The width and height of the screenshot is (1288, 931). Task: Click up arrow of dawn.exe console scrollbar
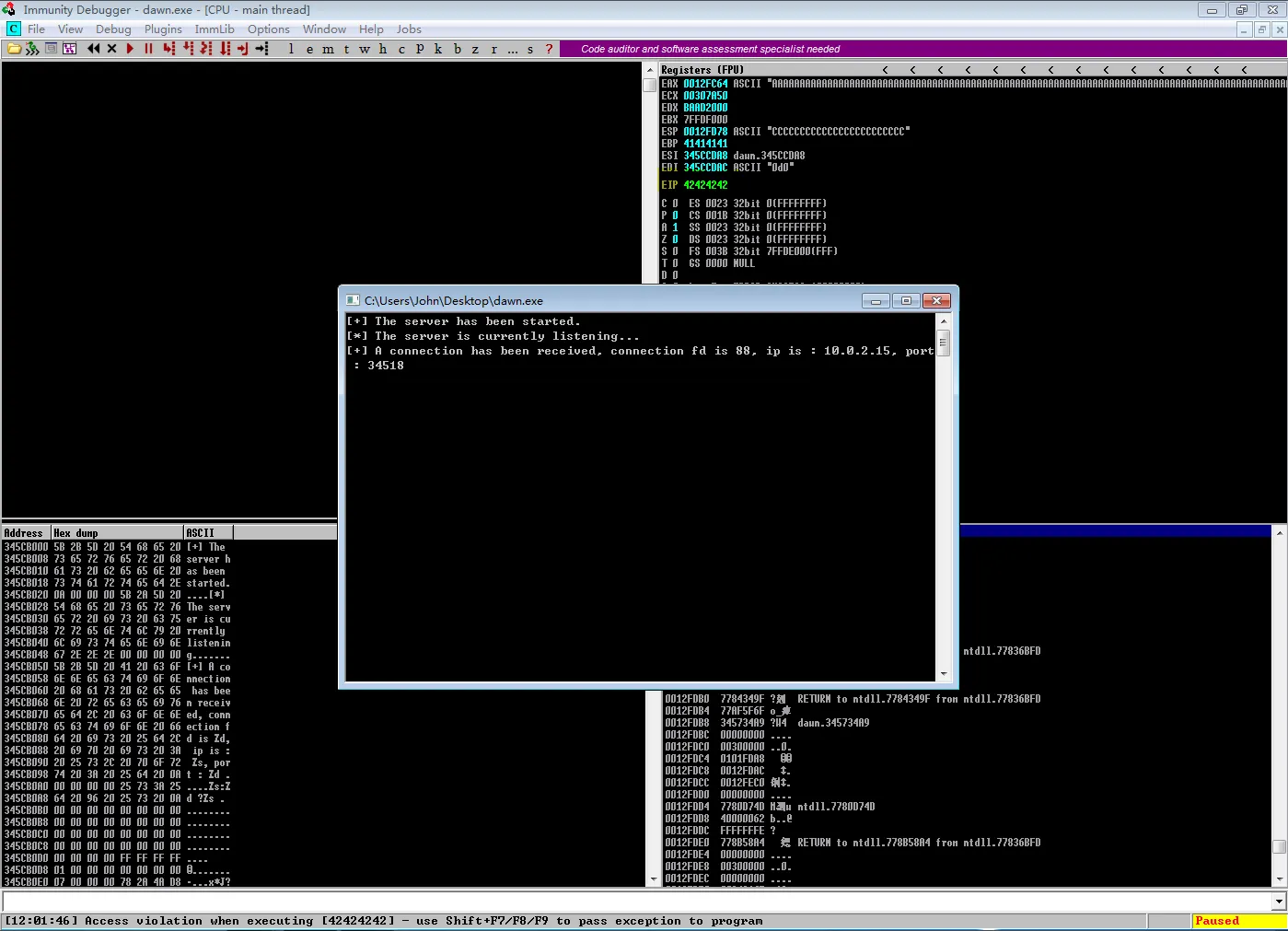click(x=943, y=321)
